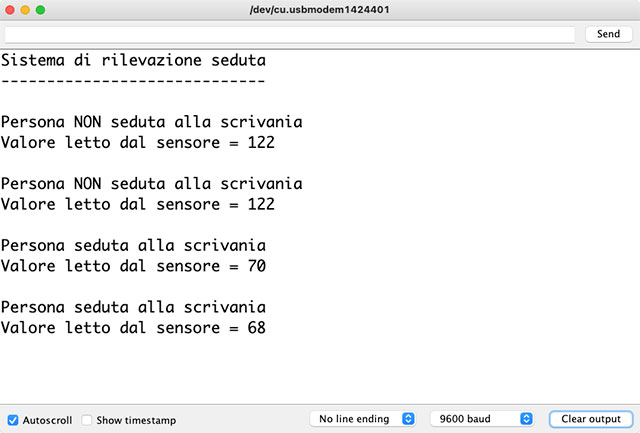Click the last "Persona seduta alla scrivania" line

point(133,307)
